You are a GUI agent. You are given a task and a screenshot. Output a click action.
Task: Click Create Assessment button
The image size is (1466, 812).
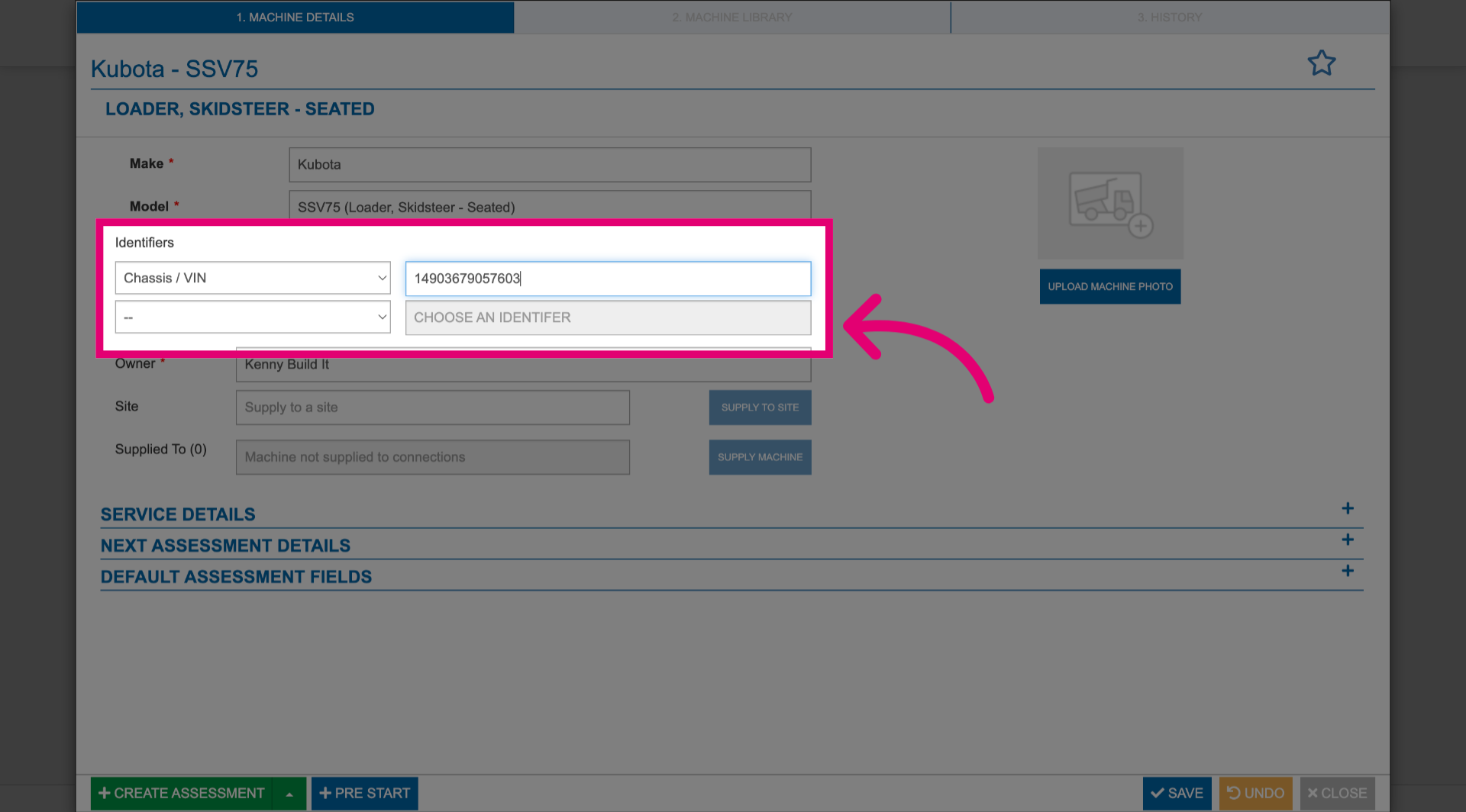pos(182,794)
